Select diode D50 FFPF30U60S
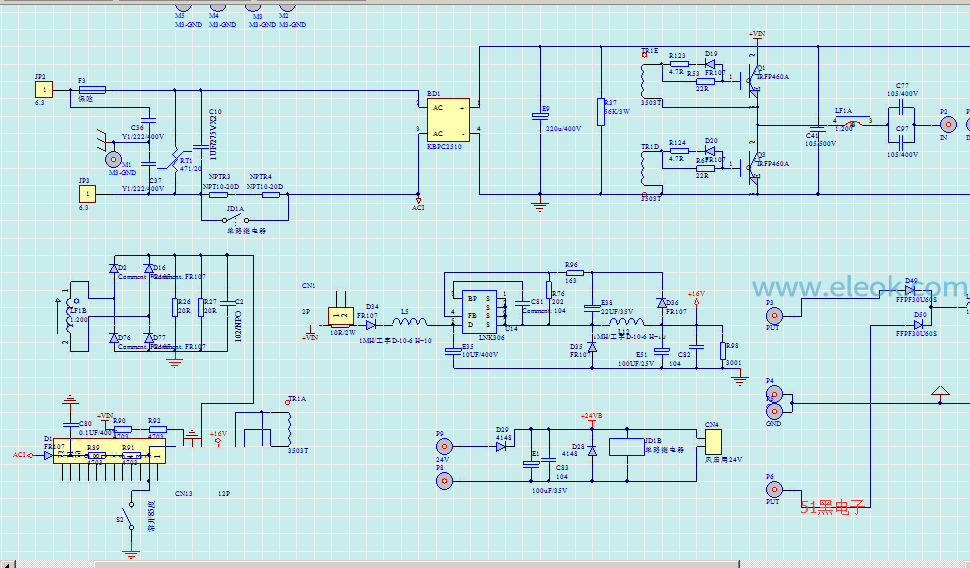This screenshot has height=568, width=970. tap(918, 325)
